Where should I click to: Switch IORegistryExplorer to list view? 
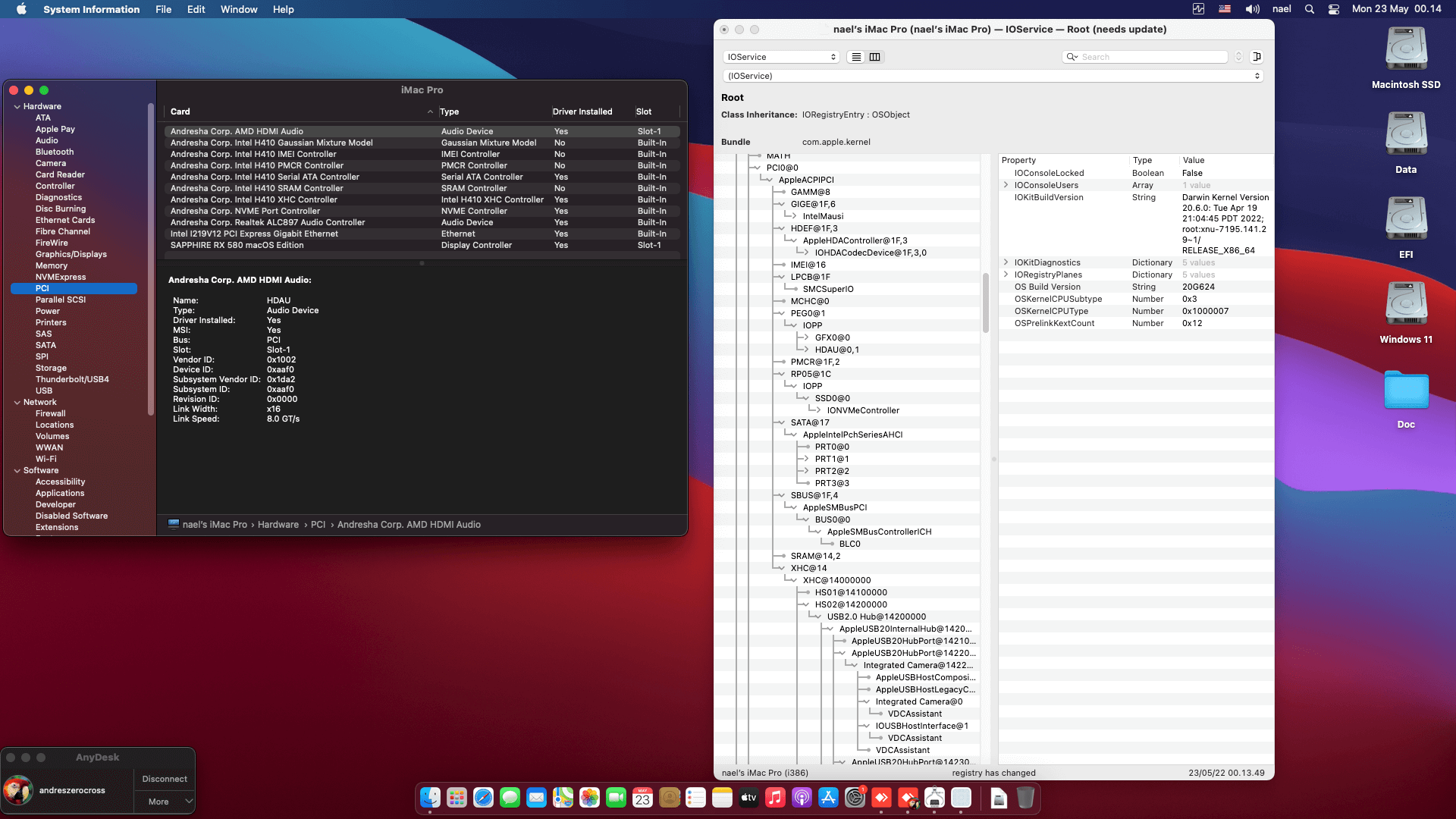tap(856, 57)
